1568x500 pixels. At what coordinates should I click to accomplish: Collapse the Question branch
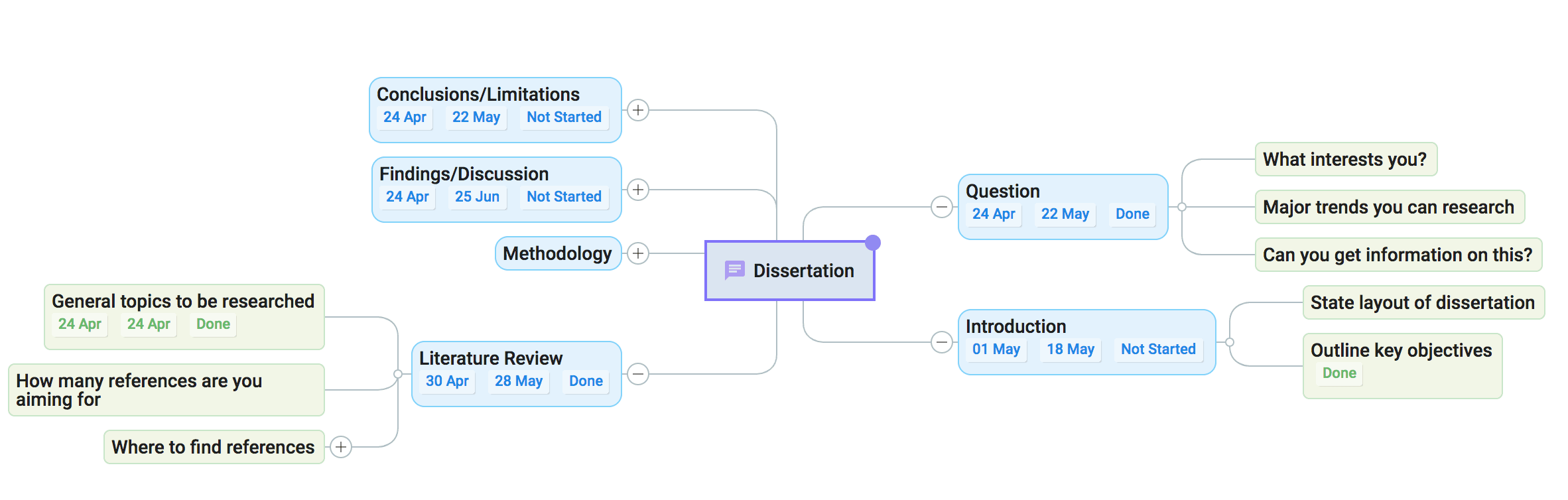coord(942,207)
